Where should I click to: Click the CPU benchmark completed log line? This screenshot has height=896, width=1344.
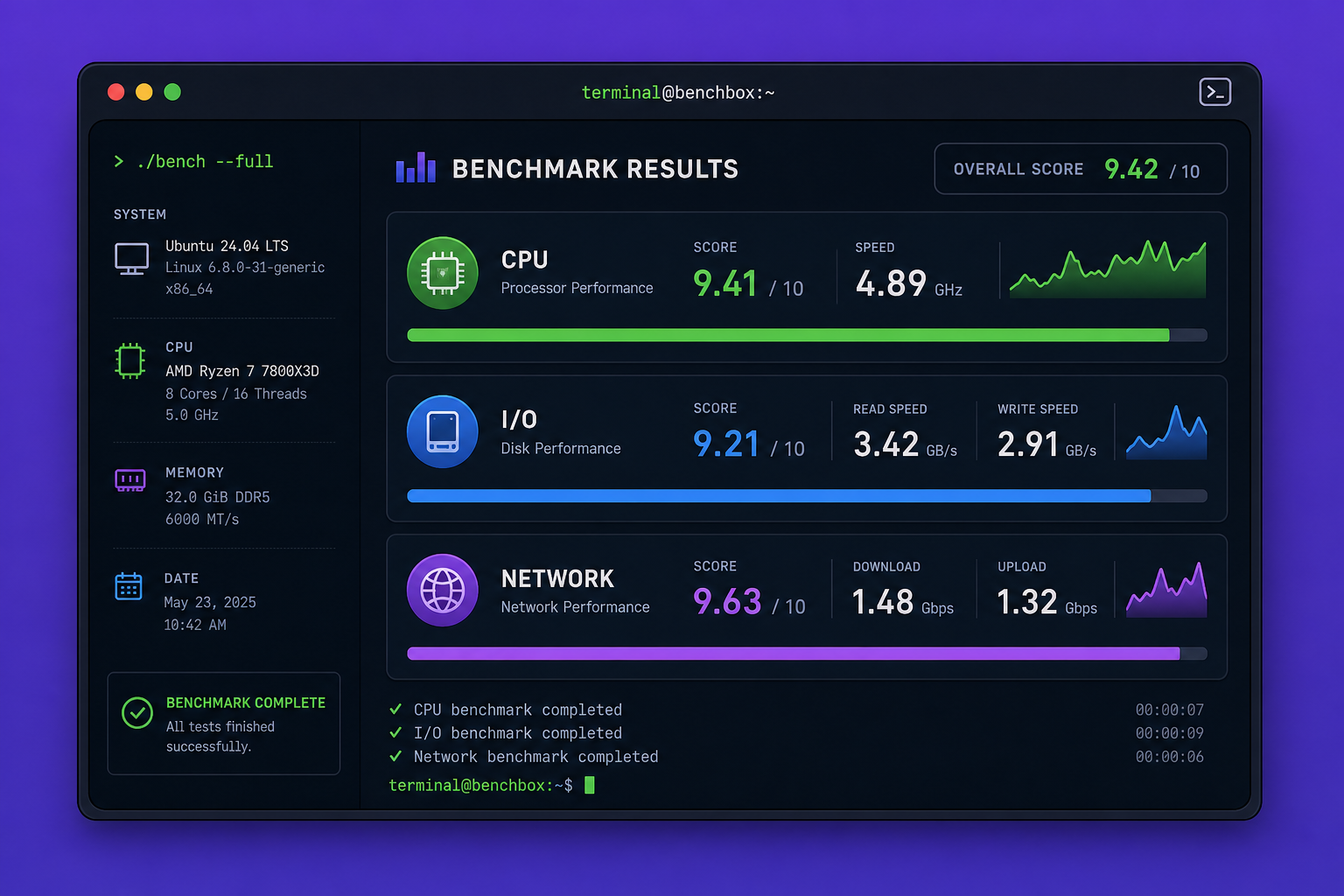point(518,710)
